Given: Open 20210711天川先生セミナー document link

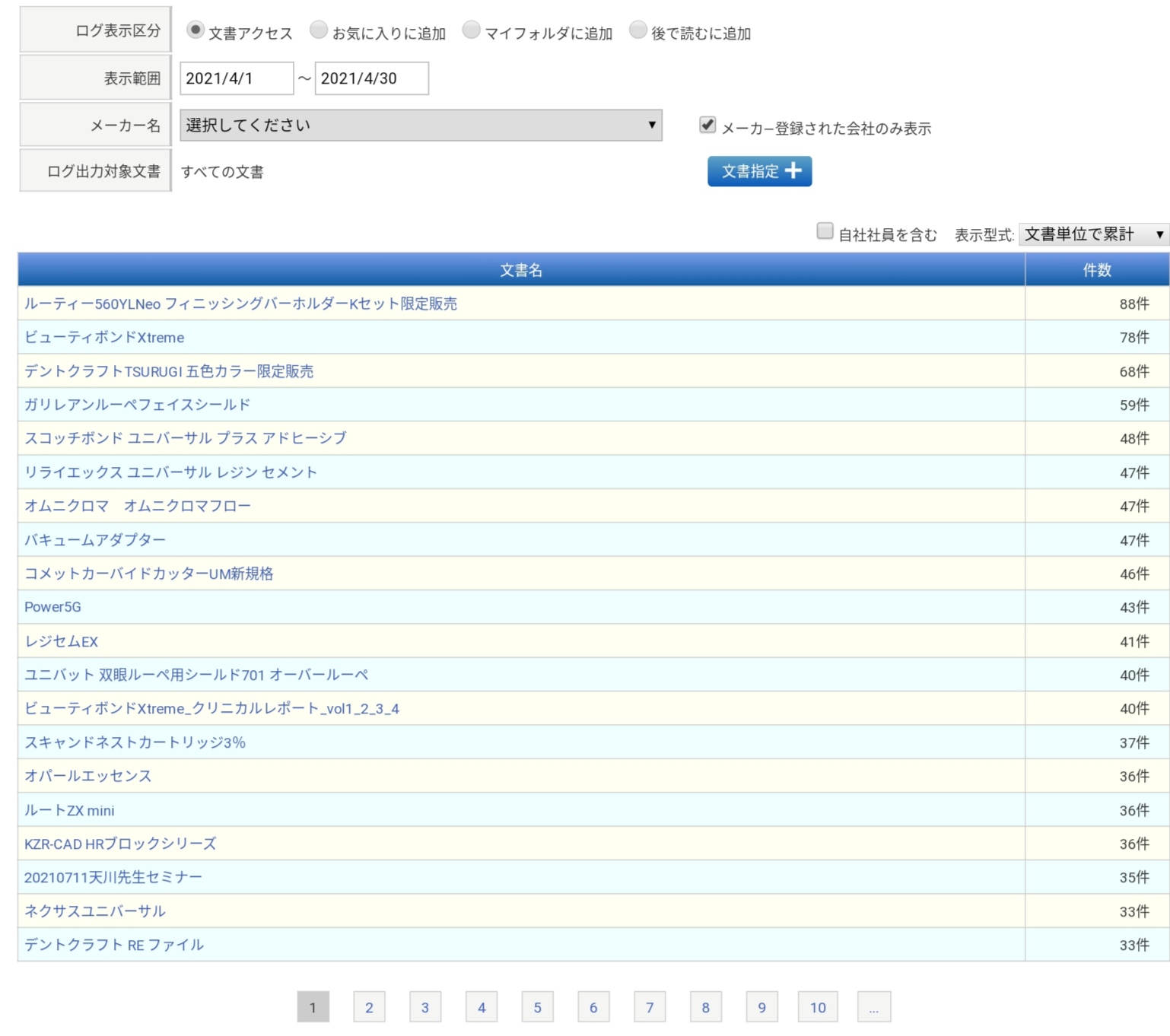Looking at the screenshot, I should tap(113, 877).
